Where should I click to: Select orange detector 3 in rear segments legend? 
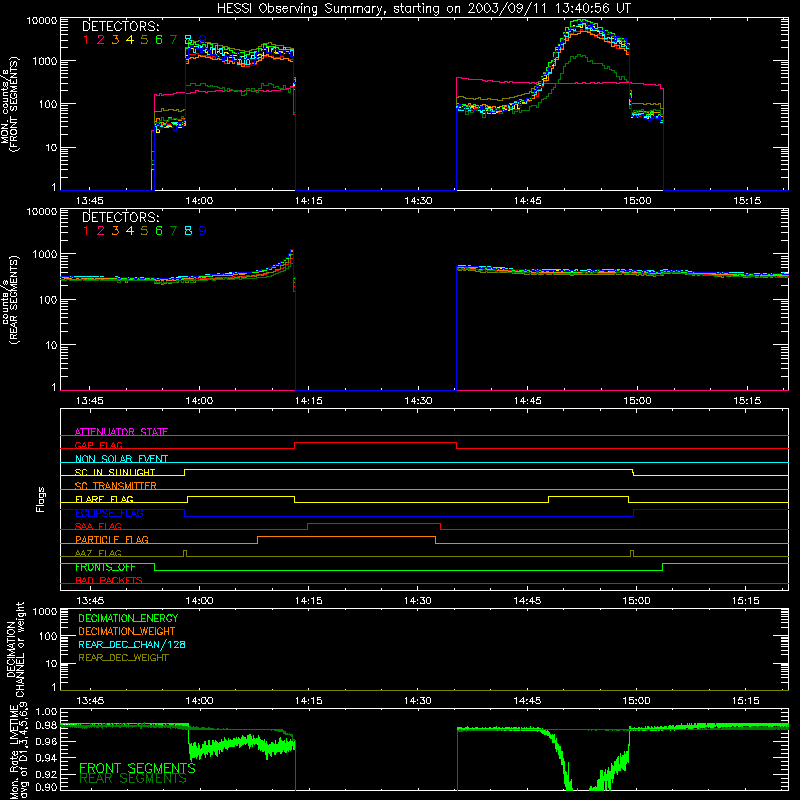click(x=115, y=231)
